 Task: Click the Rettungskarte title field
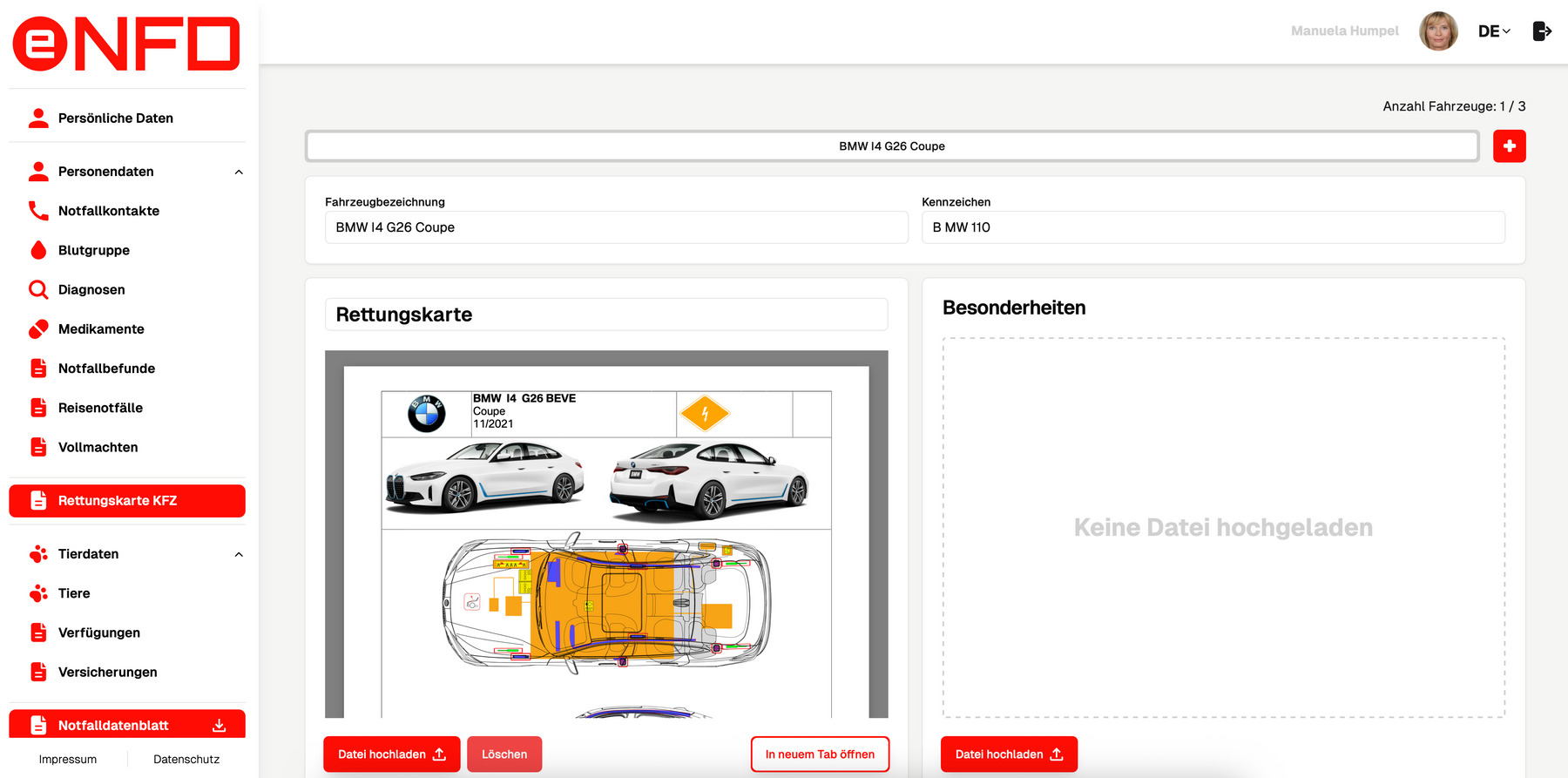606,315
